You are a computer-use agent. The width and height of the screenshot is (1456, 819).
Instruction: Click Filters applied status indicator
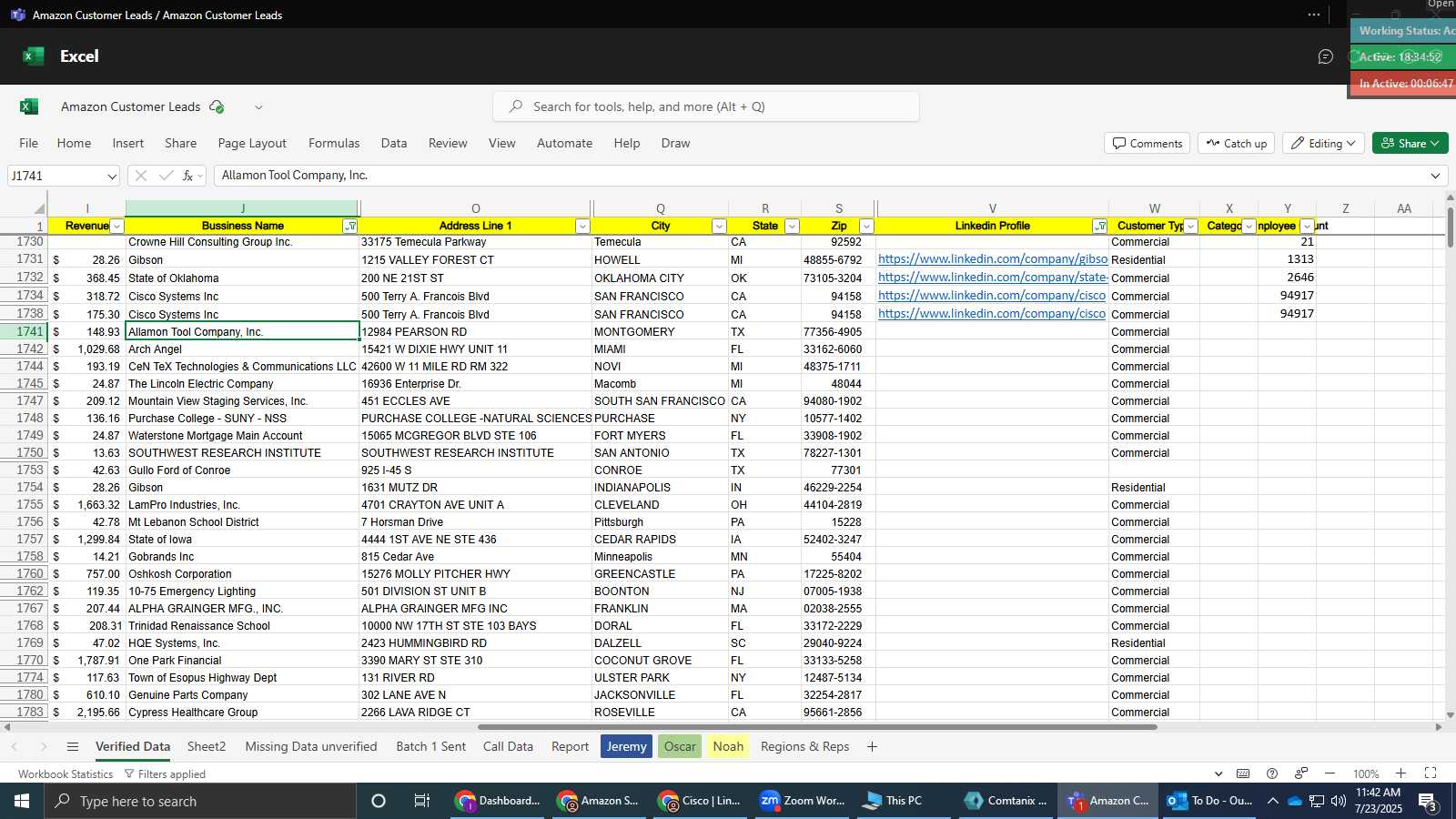point(165,774)
